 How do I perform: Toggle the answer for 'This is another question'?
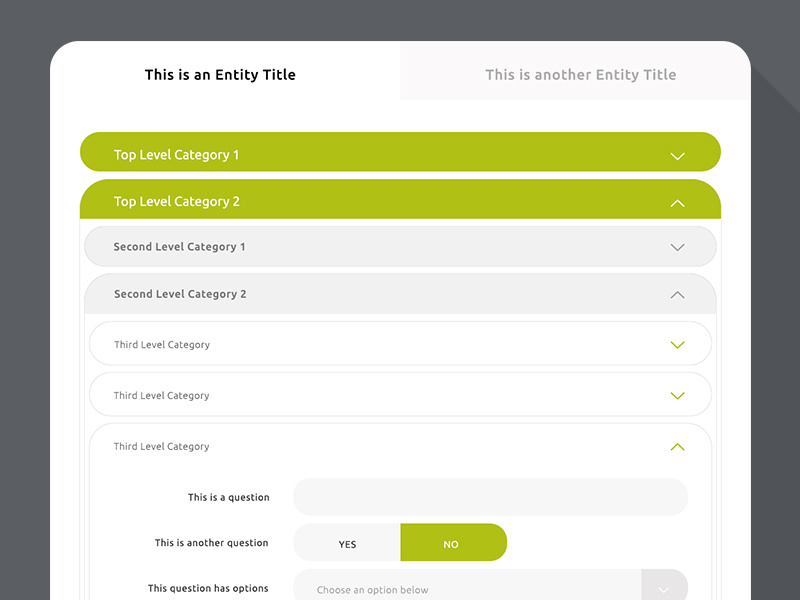click(x=346, y=543)
